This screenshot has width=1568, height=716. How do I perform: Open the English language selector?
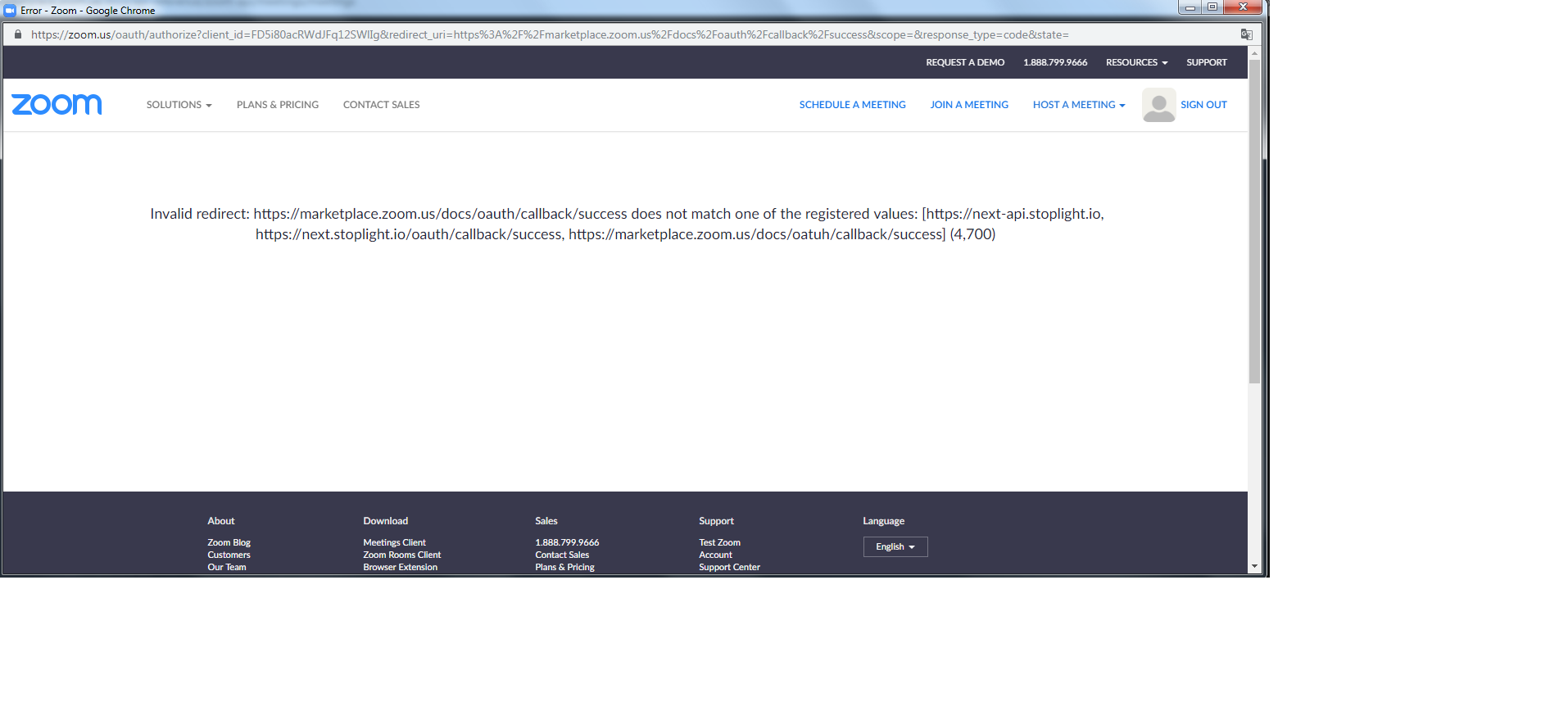click(x=895, y=546)
